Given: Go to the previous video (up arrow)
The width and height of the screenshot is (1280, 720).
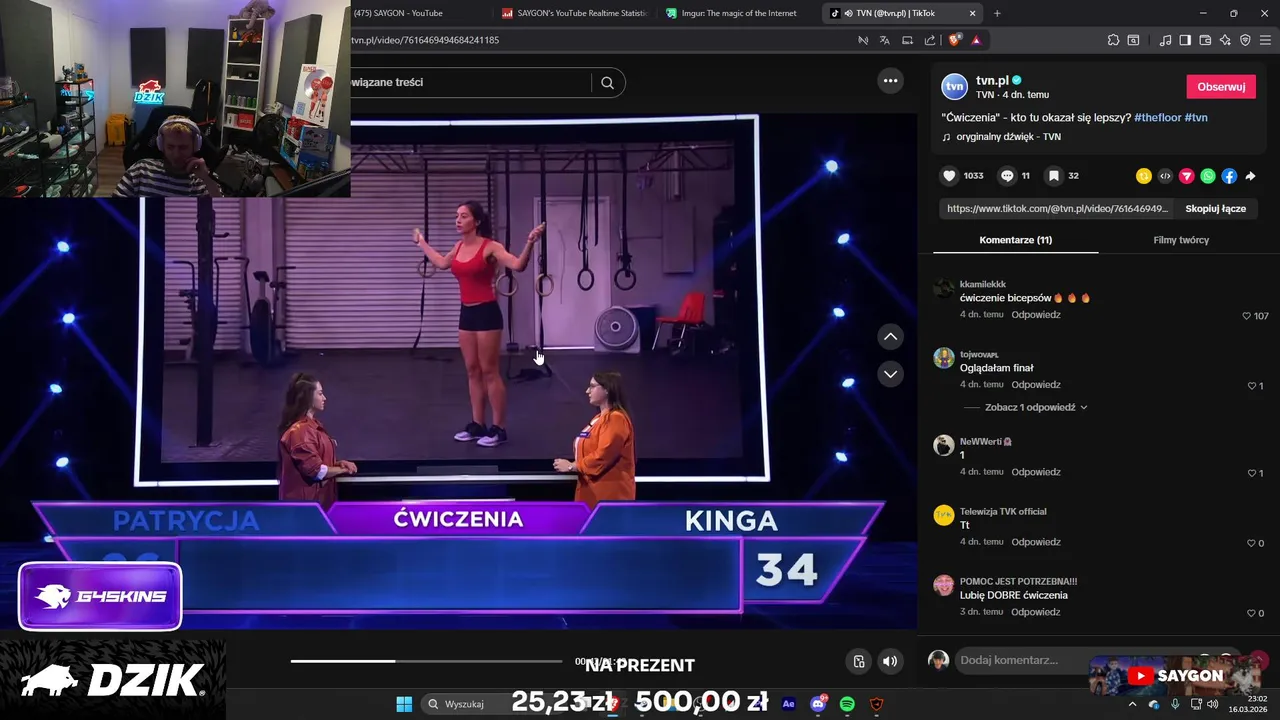Looking at the screenshot, I should [x=890, y=337].
